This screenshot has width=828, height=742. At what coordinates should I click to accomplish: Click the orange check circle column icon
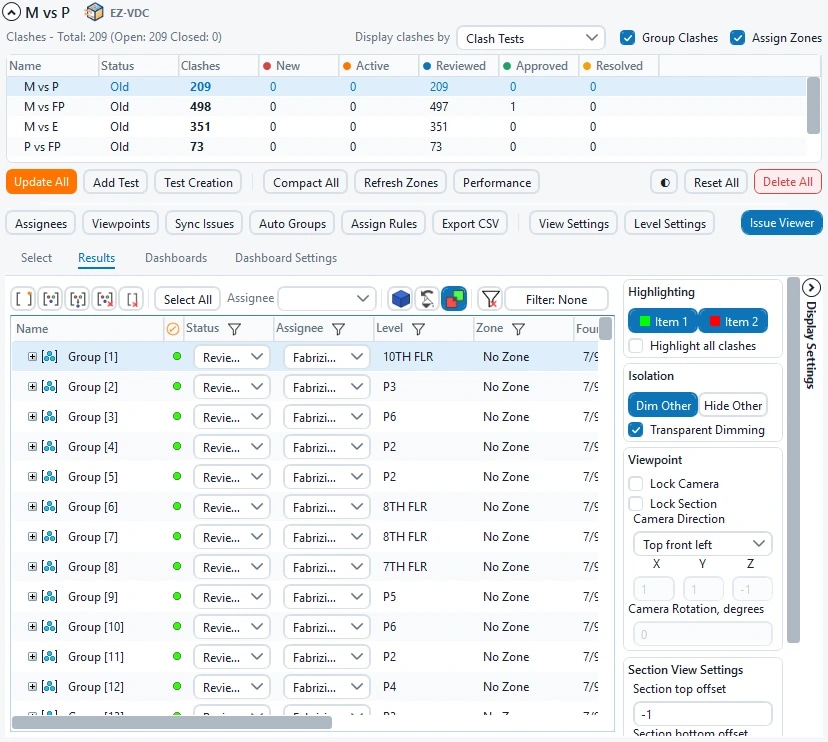pyautogui.click(x=173, y=329)
